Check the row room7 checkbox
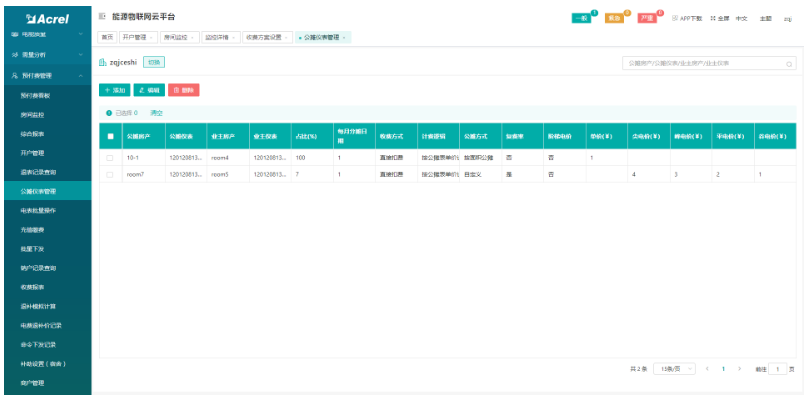The width and height of the screenshot is (804, 396). (110, 175)
